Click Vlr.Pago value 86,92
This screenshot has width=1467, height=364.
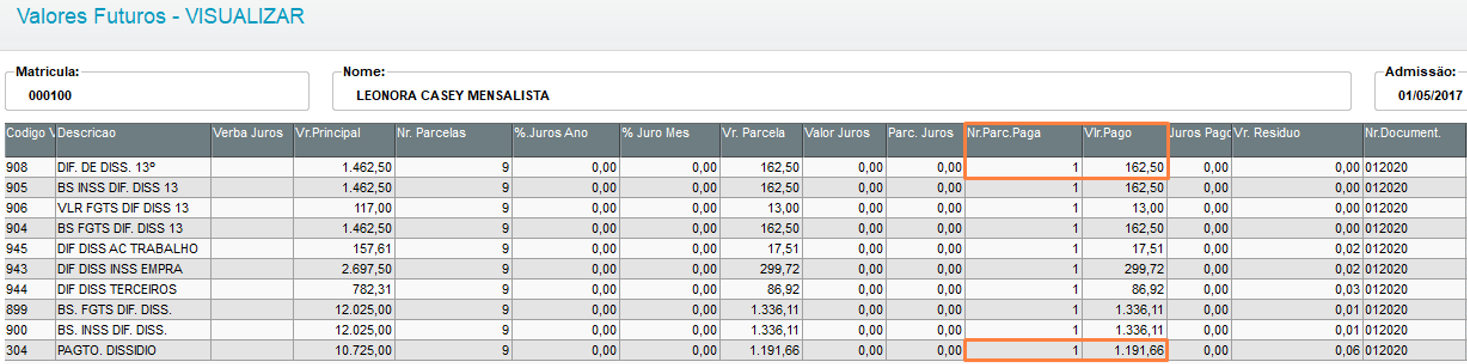coord(1124,289)
